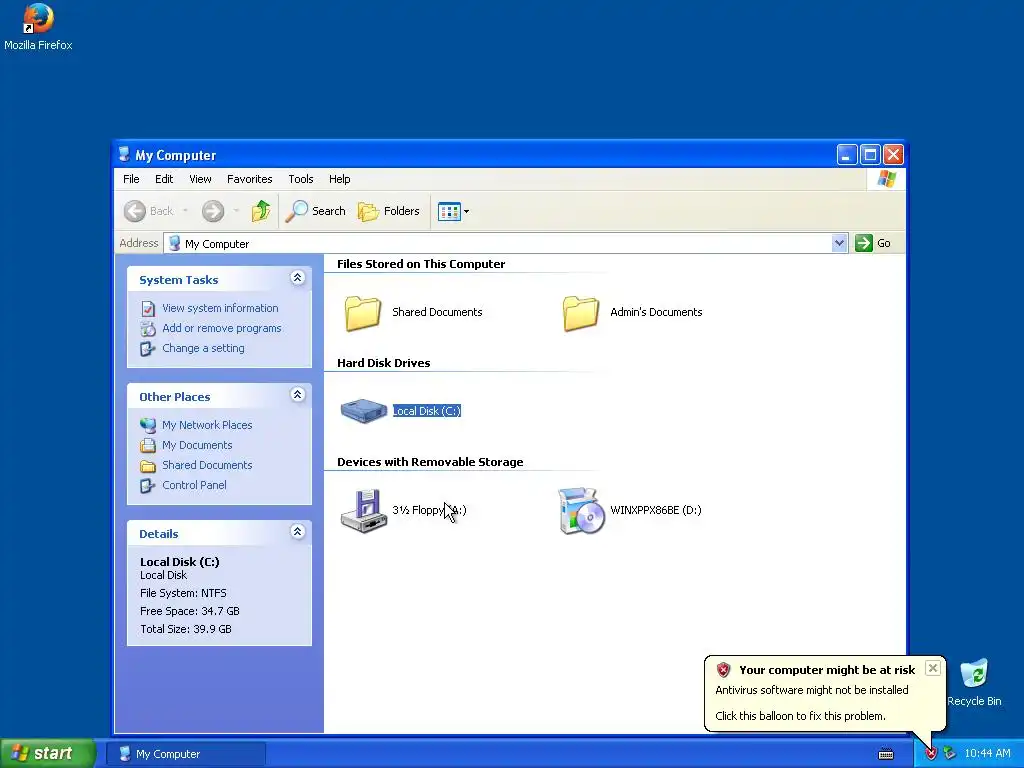Open Forward history dropdown arrow
Screen dimensions: 1024x768
point(236,211)
